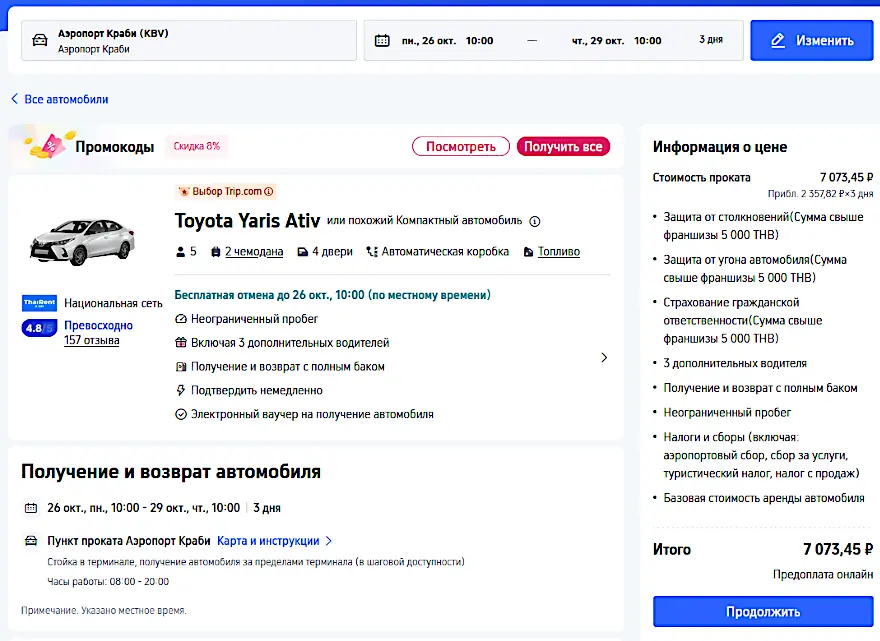Click the back chevron next to Все автомобили

pyautogui.click(x=15, y=99)
